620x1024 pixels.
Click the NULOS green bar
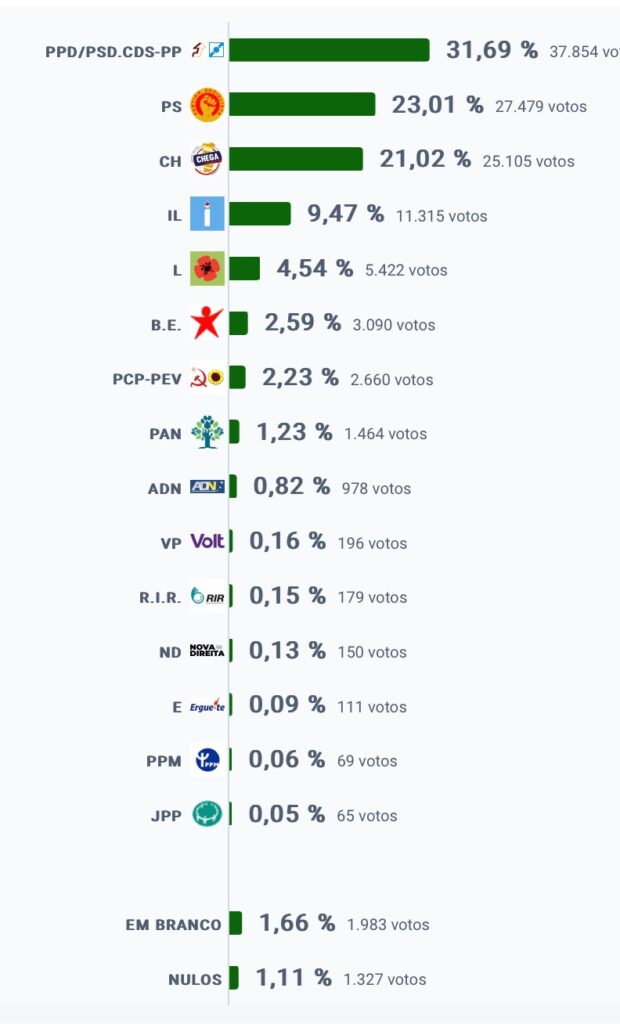(x=233, y=978)
